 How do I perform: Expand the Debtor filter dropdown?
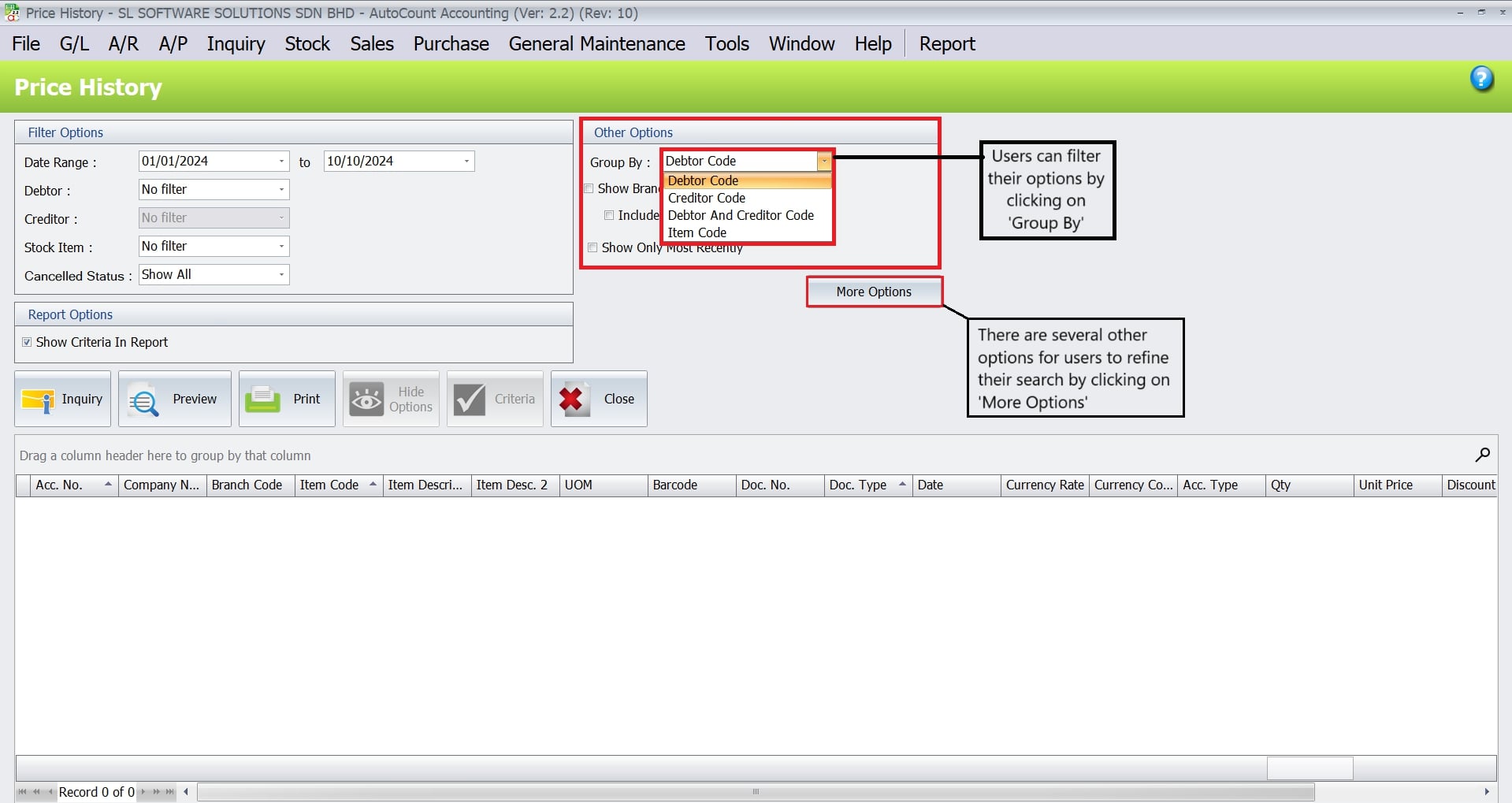280,189
